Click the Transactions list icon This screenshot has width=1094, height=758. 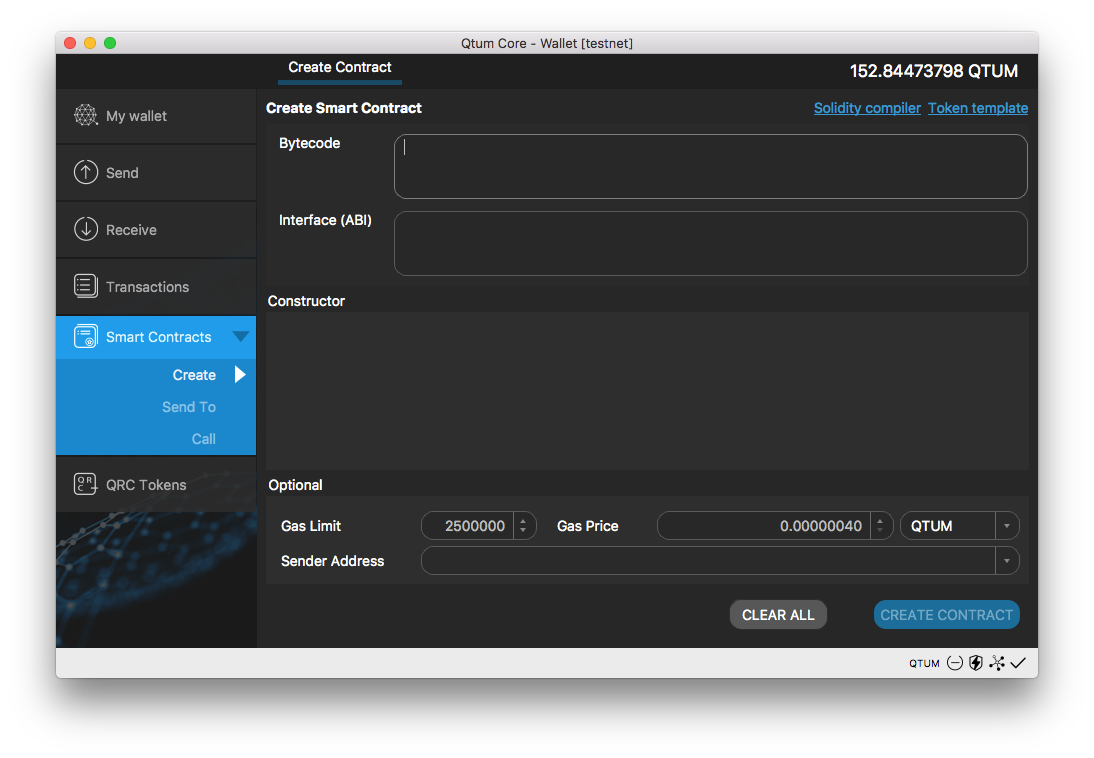[x=86, y=286]
